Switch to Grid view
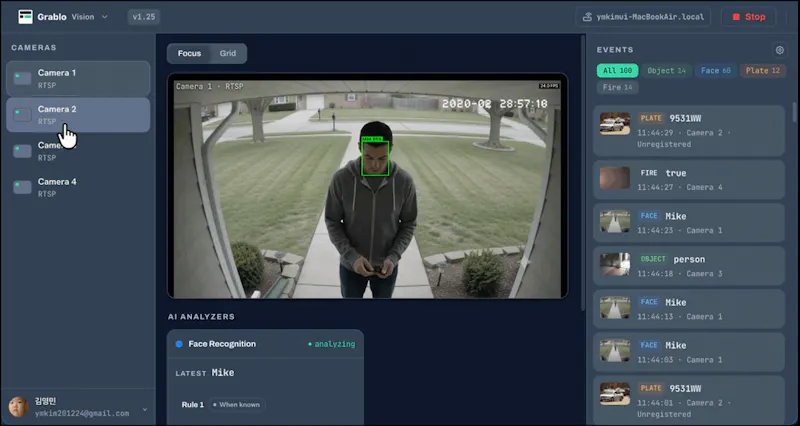Viewport: 800px width, 426px height. pos(228,54)
